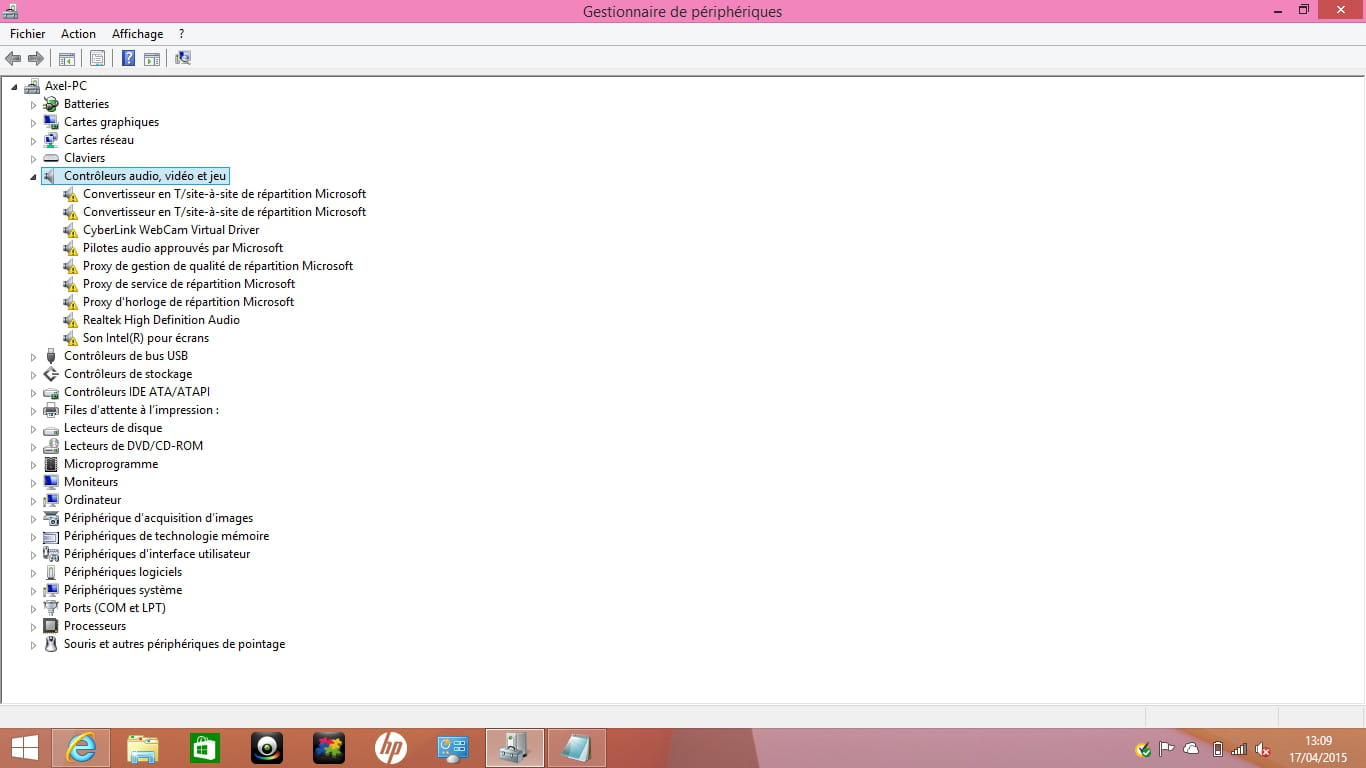The height and width of the screenshot is (768, 1366).
Task: Click the blue Help question mark icon
Action: pyautogui.click(x=129, y=58)
